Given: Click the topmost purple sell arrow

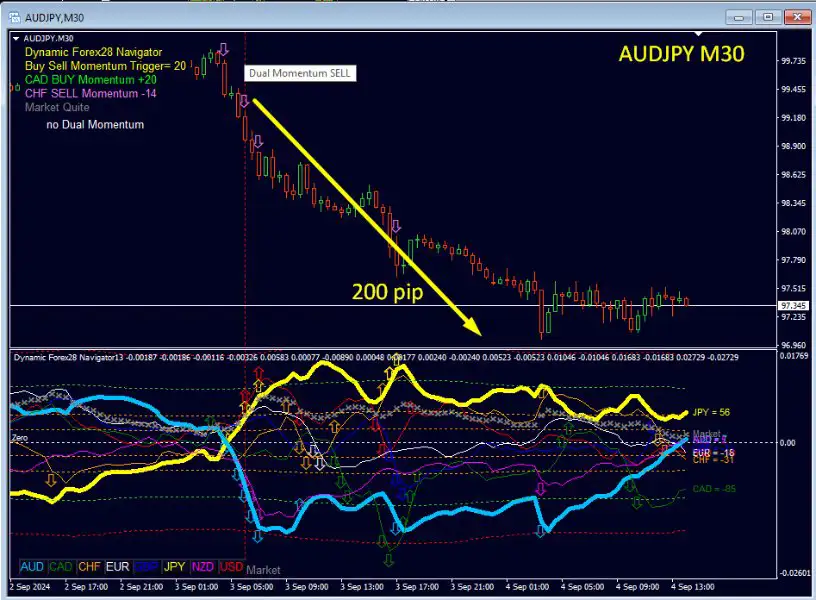Looking at the screenshot, I should point(224,49).
